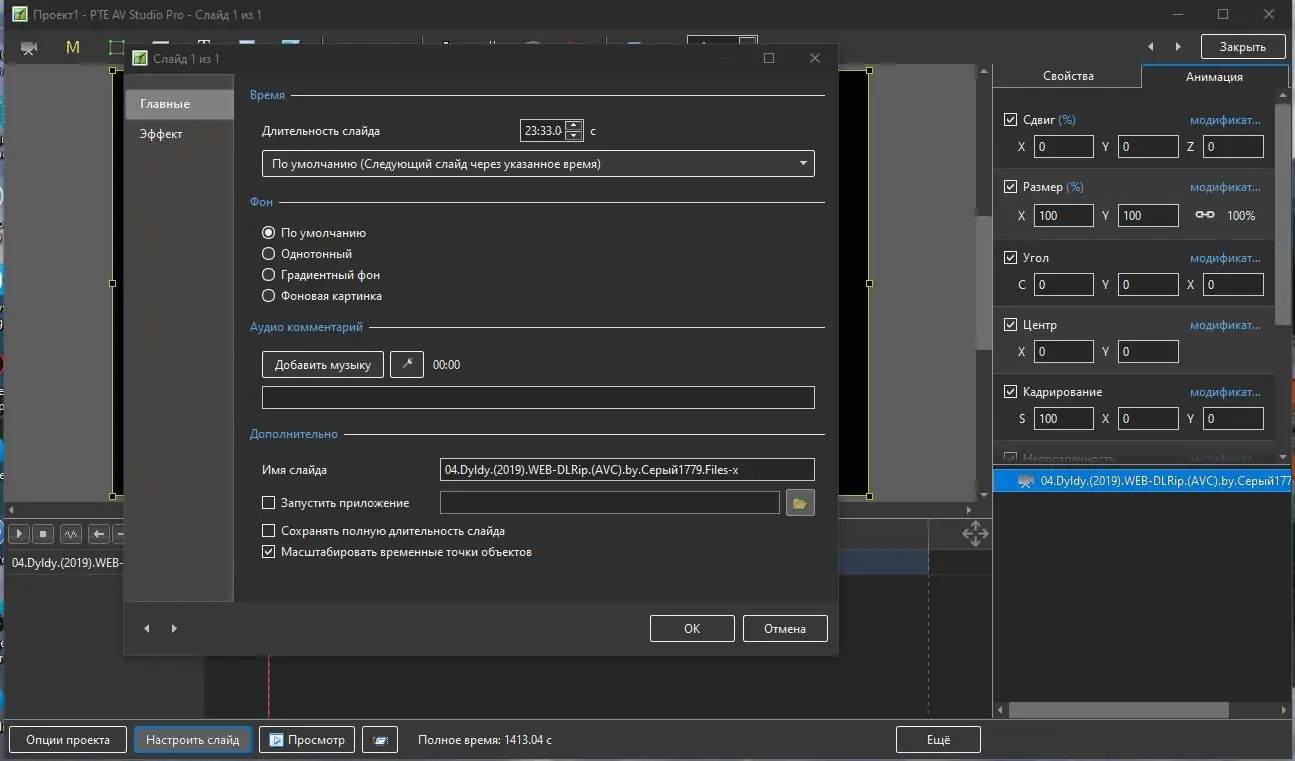Toggle the Угол checkbox in Animation panel
This screenshot has height=761, width=1295.
pyautogui.click(x=1010, y=257)
